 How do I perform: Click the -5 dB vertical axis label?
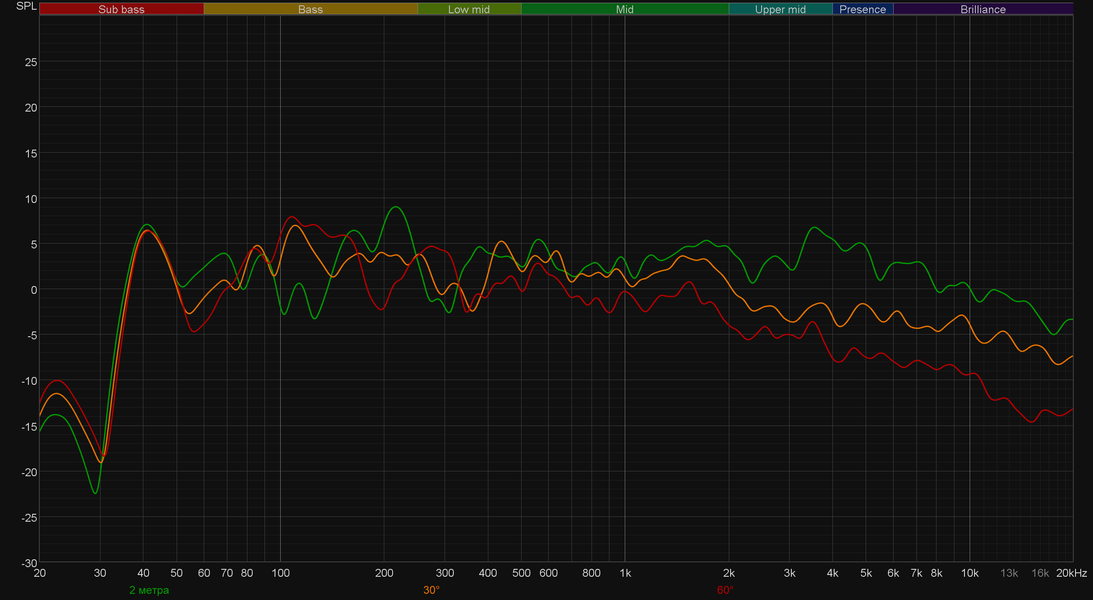point(32,335)
